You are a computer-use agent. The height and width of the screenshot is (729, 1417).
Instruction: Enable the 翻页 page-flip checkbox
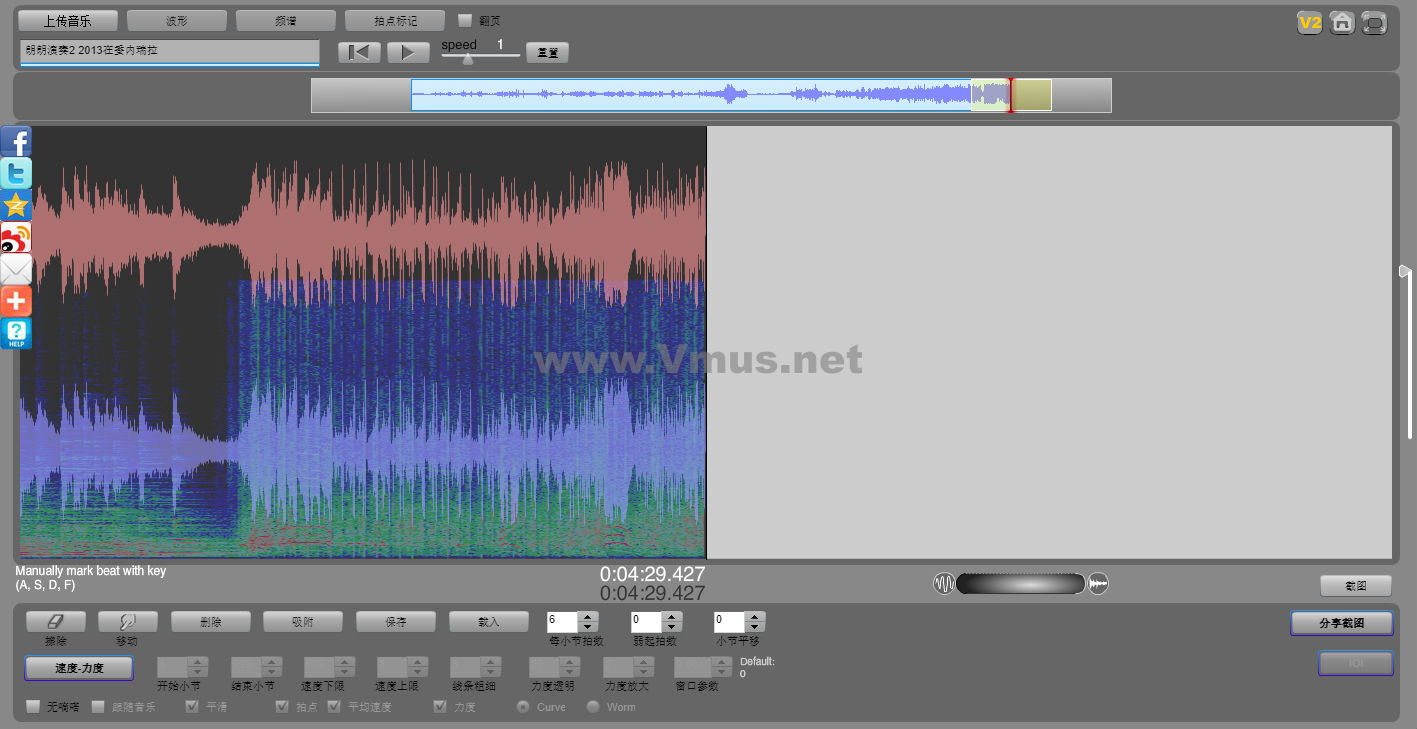click(465, 20)
